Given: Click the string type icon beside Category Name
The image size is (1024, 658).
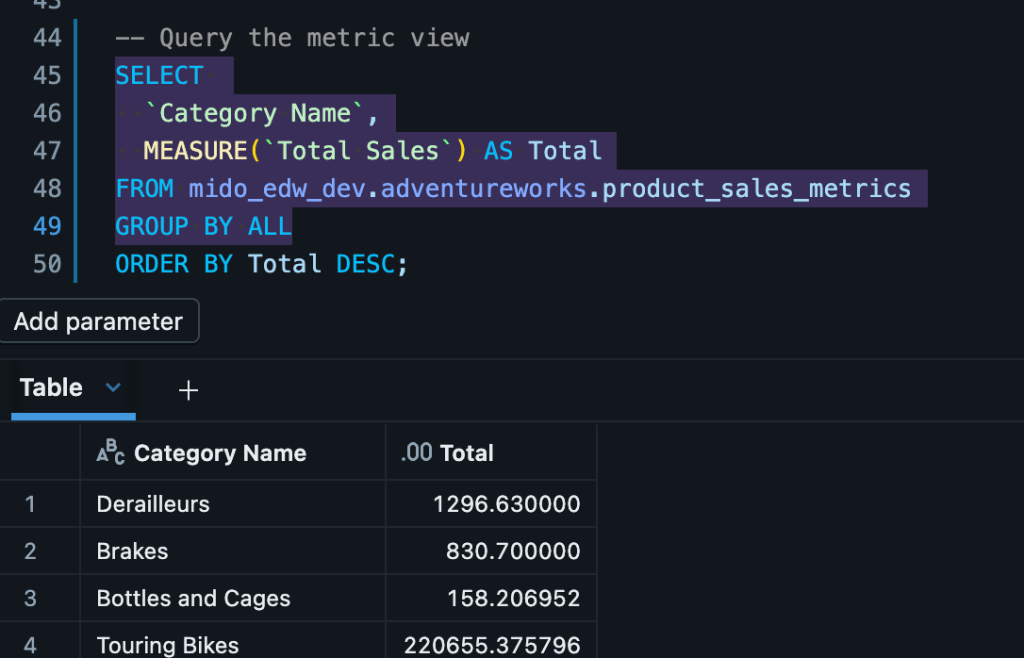Looking at the screenshot, I should 110,453.
